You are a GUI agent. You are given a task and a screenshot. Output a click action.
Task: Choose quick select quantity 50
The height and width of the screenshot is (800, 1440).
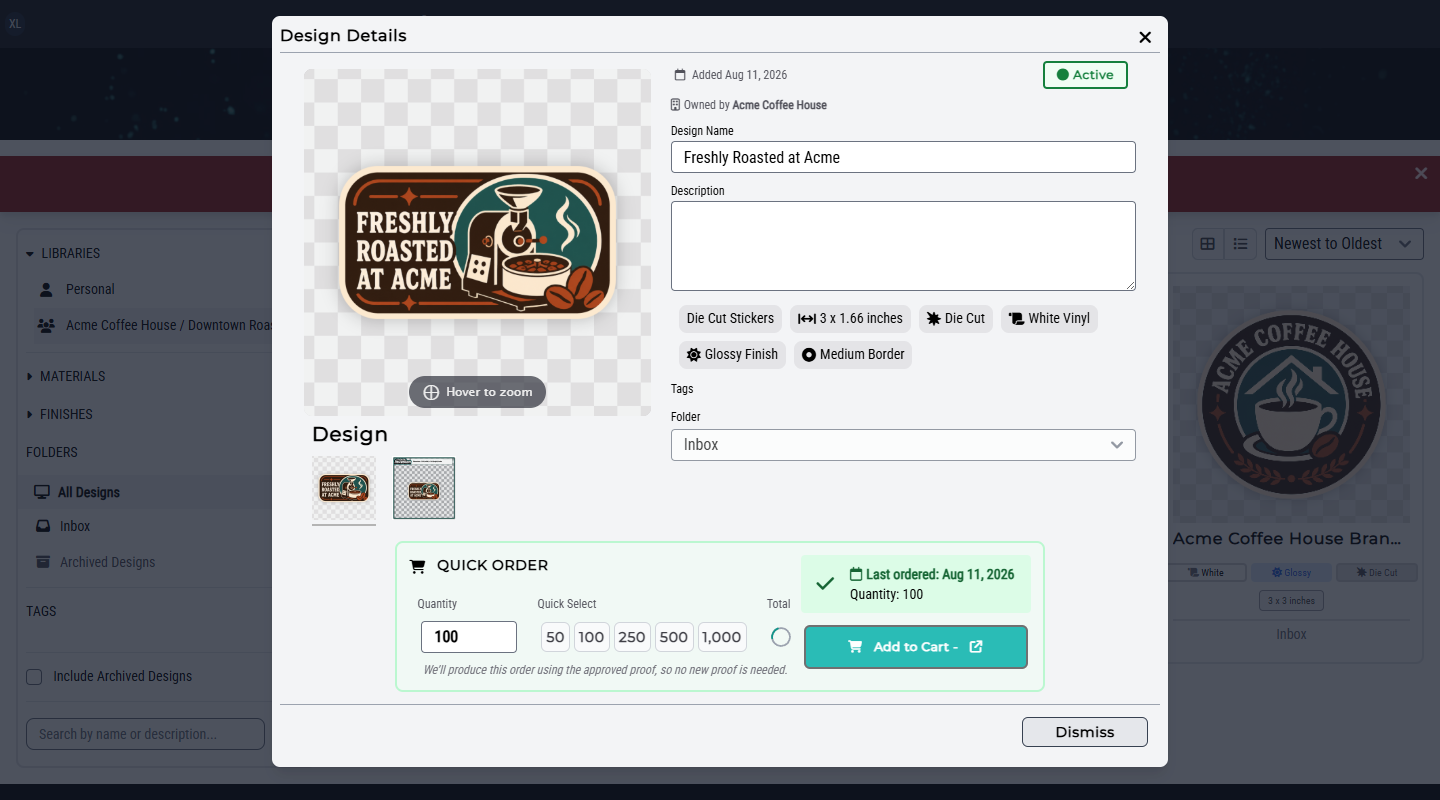(555, 637)
